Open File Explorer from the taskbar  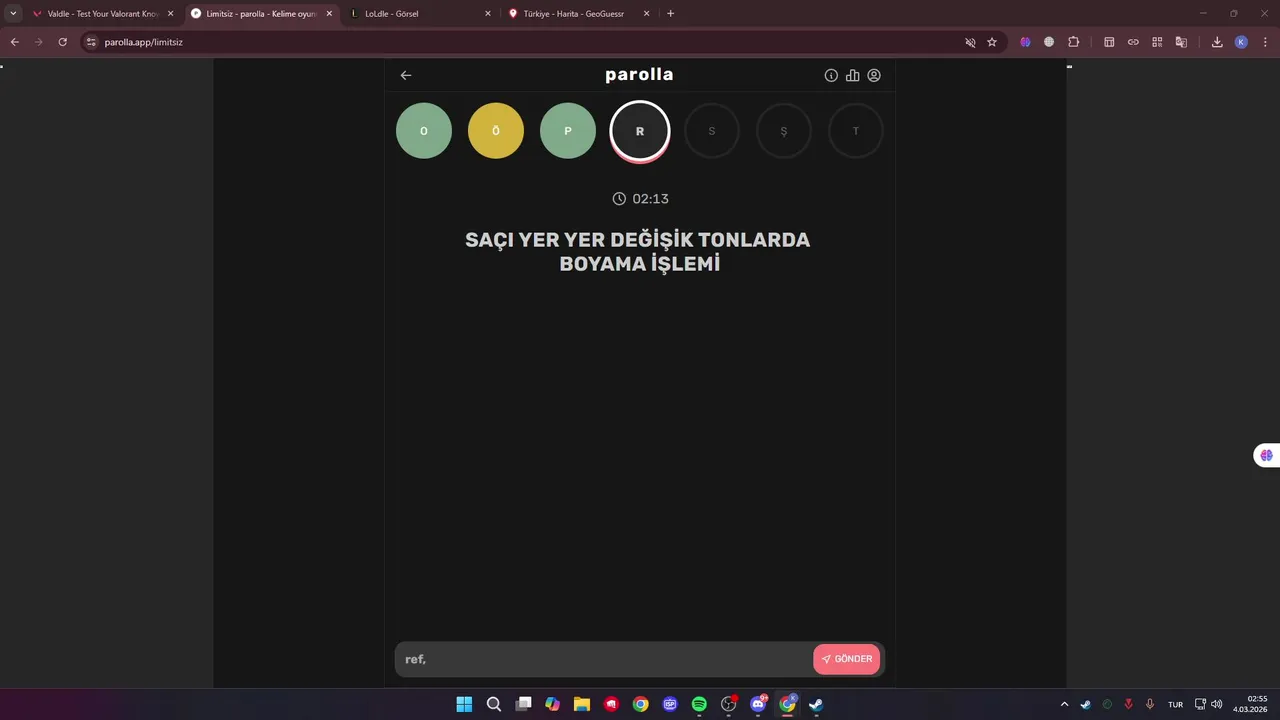(x=582, y=704)
